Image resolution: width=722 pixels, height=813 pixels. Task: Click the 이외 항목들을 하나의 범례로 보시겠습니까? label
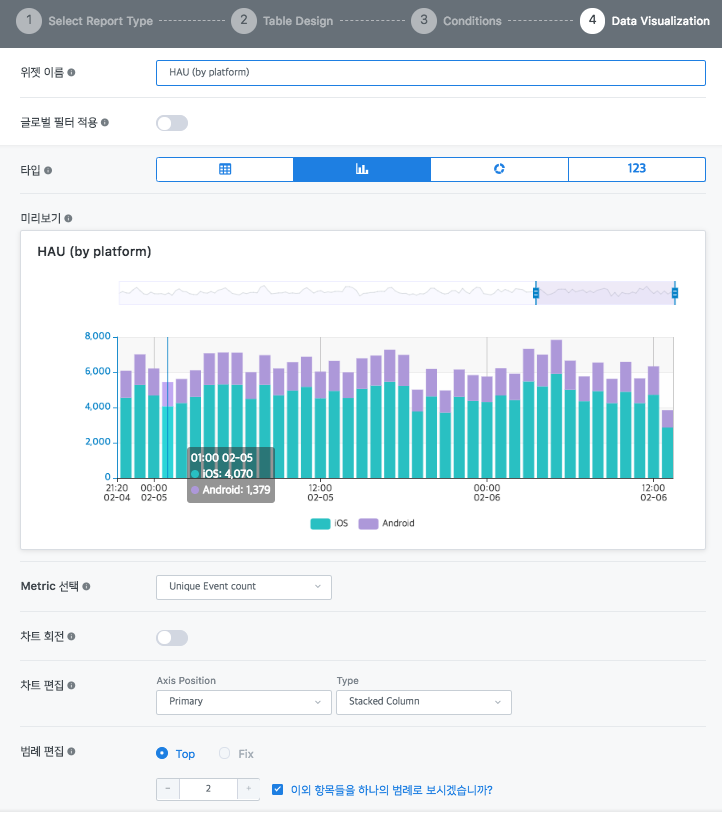pos(392,790)
